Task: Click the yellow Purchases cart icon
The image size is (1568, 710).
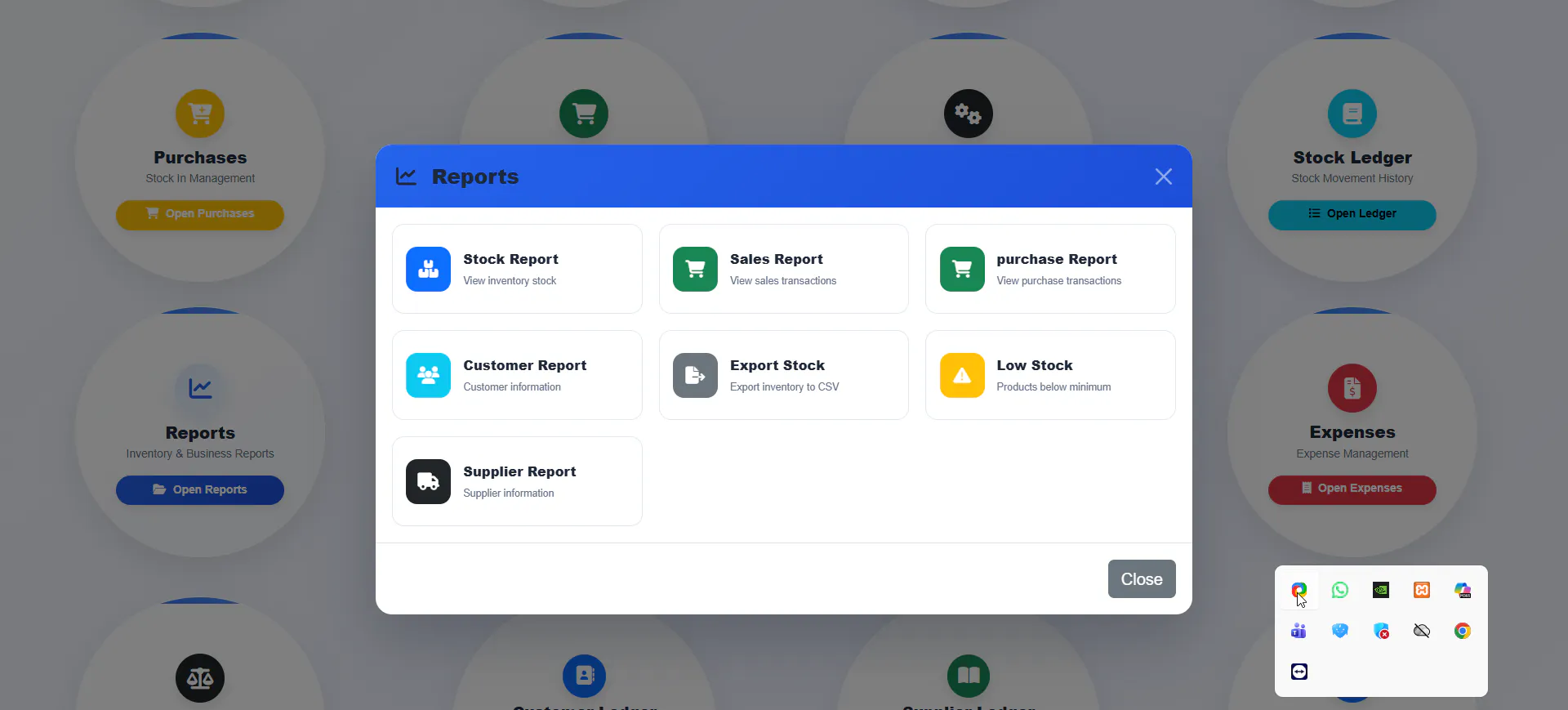Action: pyautogui.click(x=200, y=114)
